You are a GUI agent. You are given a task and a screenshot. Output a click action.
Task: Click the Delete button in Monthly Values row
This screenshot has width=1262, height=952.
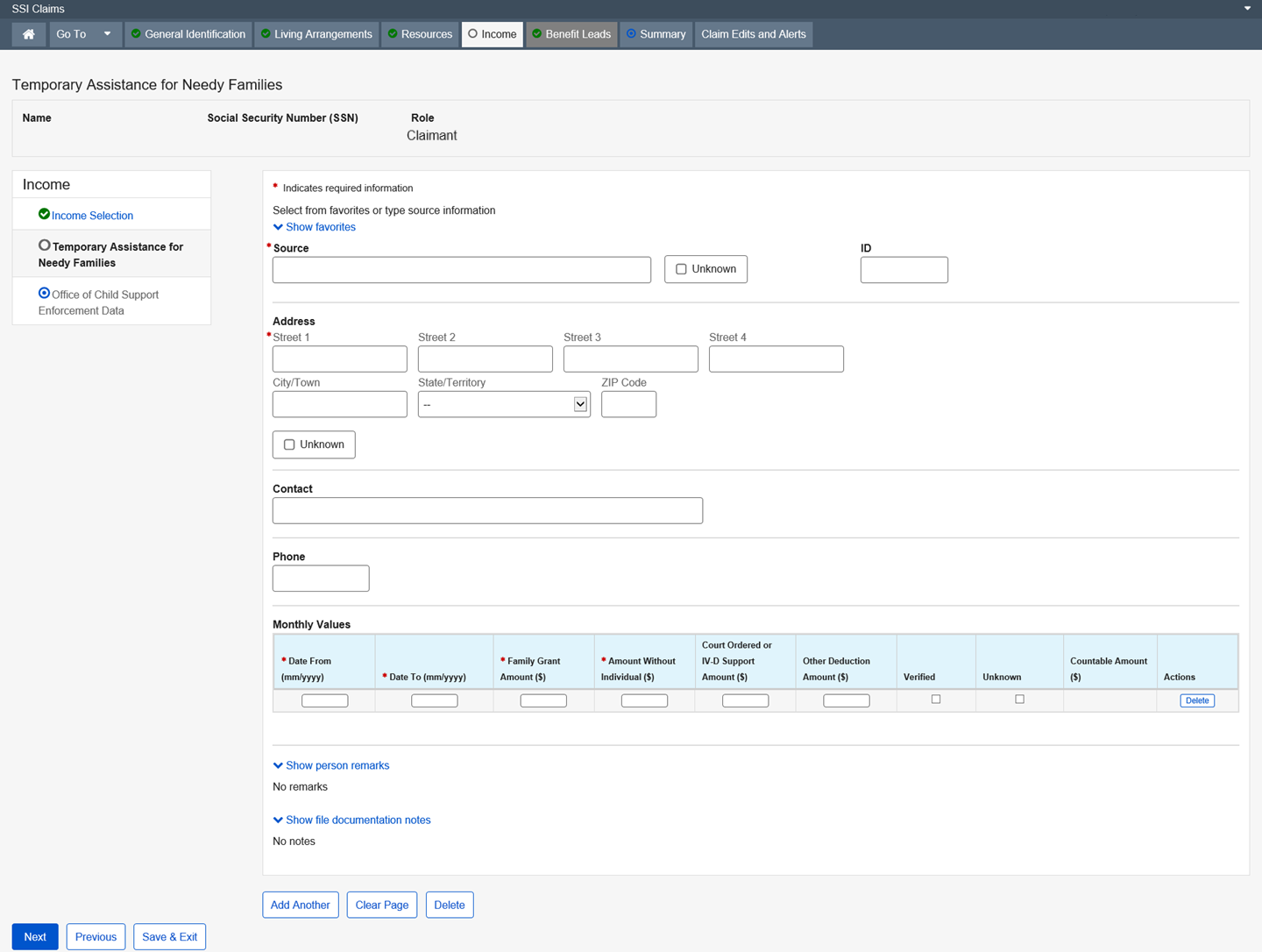1196,700
